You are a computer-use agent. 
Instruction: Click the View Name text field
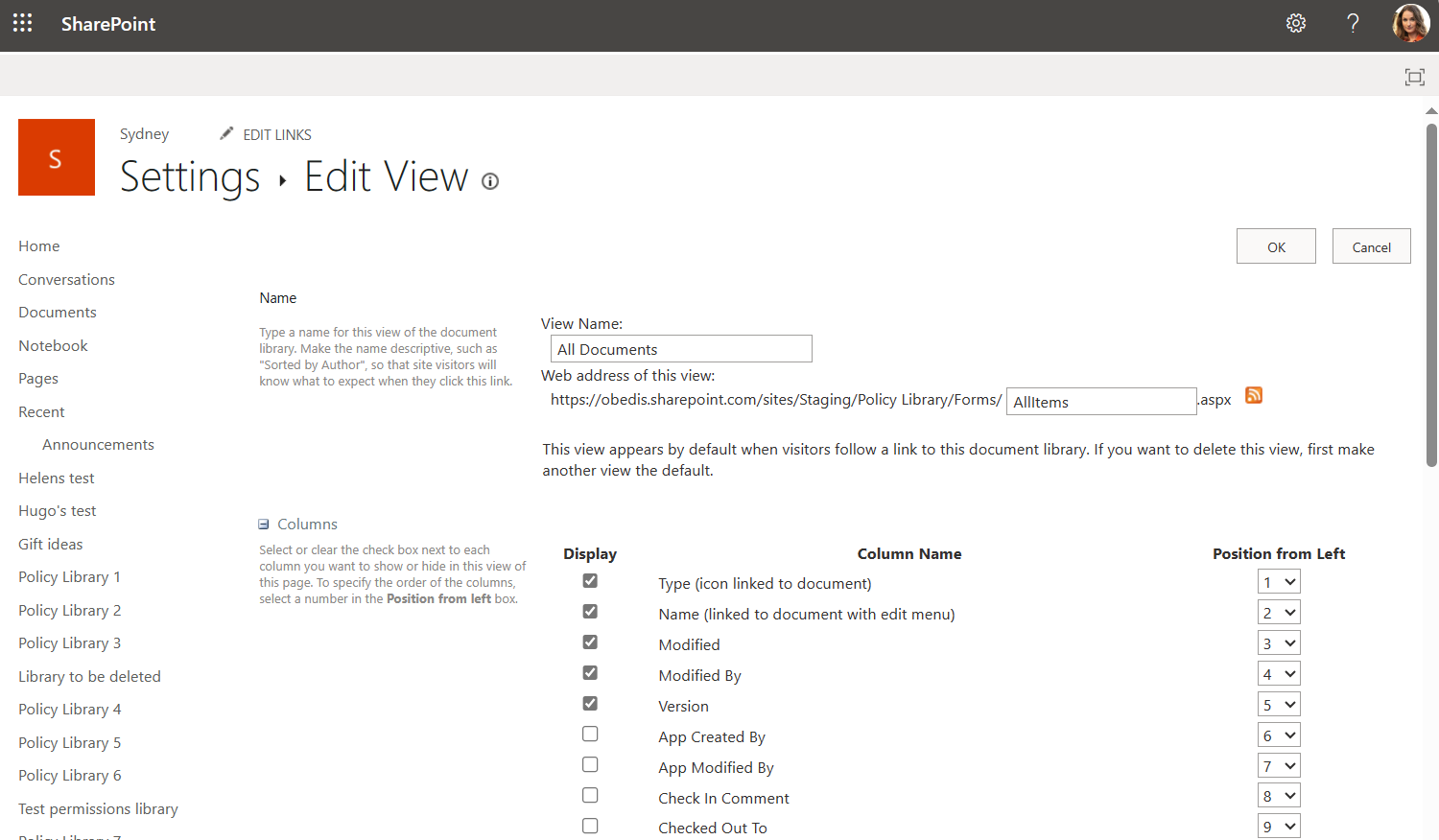[x=681, y=349]
